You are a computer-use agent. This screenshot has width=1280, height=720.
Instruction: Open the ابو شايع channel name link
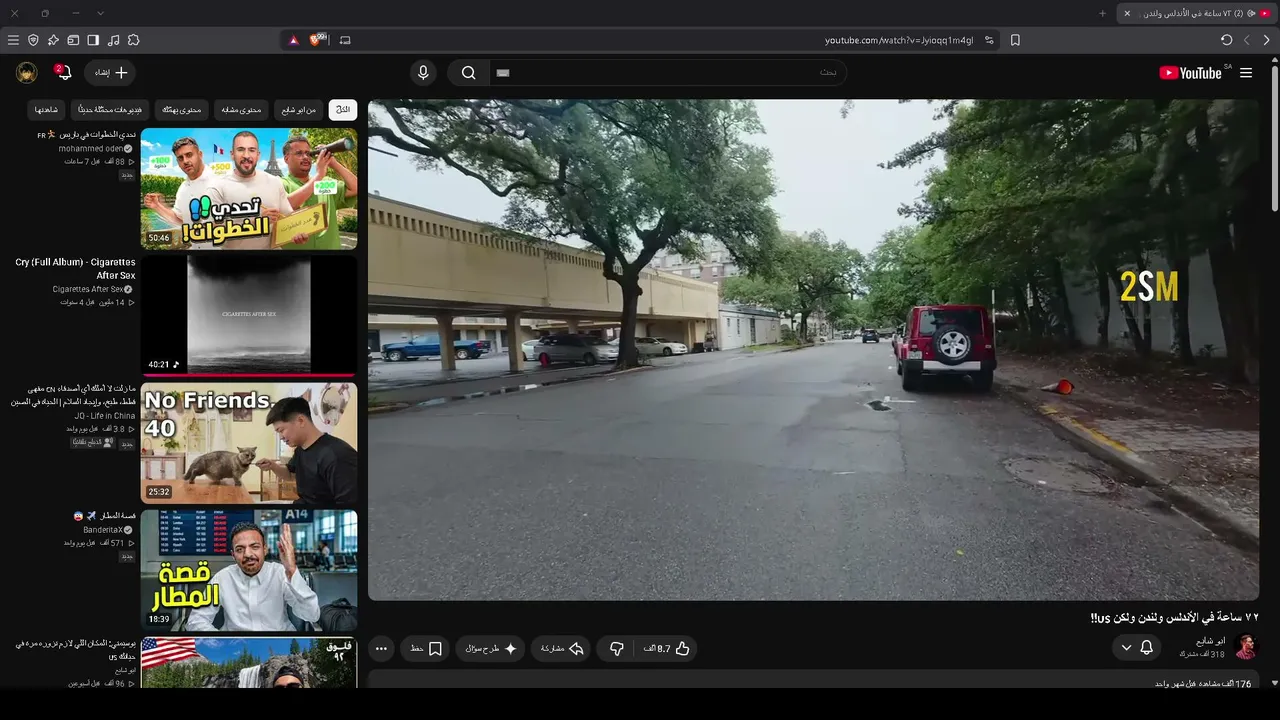[1210, 641]
